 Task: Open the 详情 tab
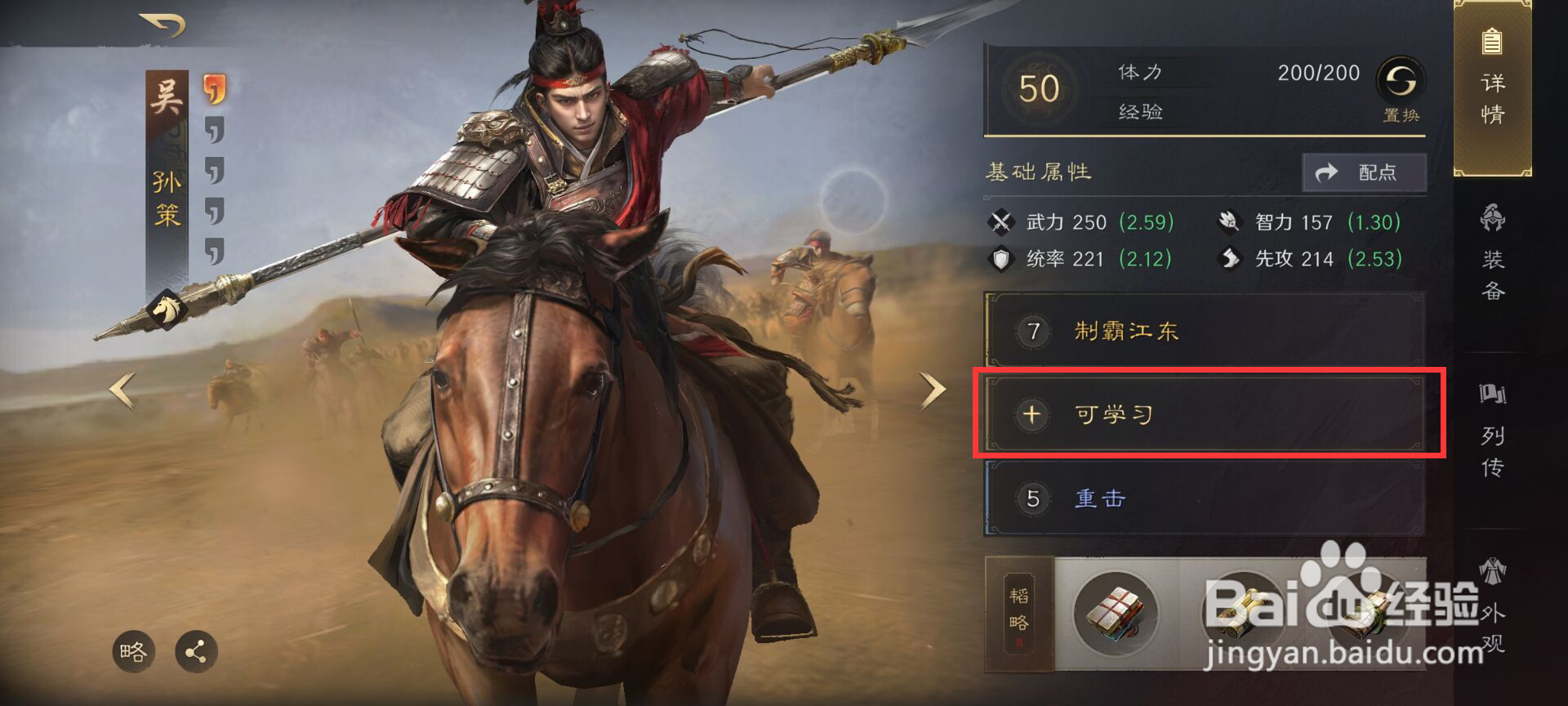tap(1493, 87)
